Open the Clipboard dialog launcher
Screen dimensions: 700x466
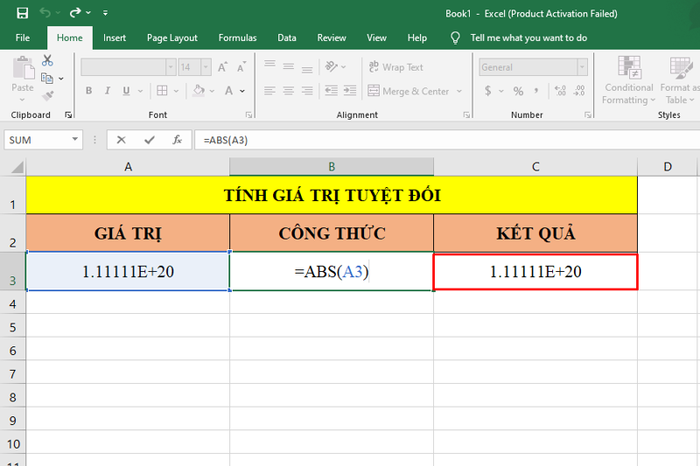tap(68, 115)
